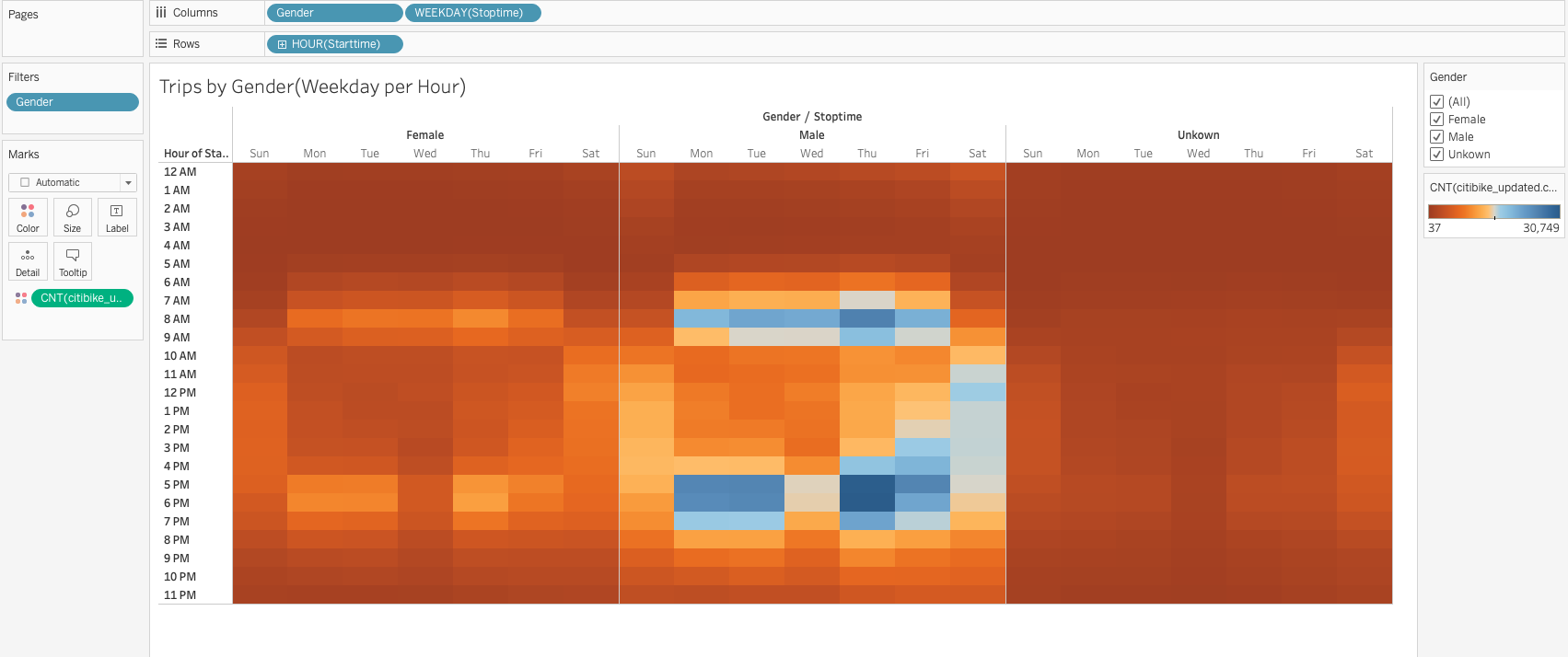Click the Hour of Sta.. row header
Image resolution: width=1568 pixels, height=657 pixels.
(x=196, y=154)
